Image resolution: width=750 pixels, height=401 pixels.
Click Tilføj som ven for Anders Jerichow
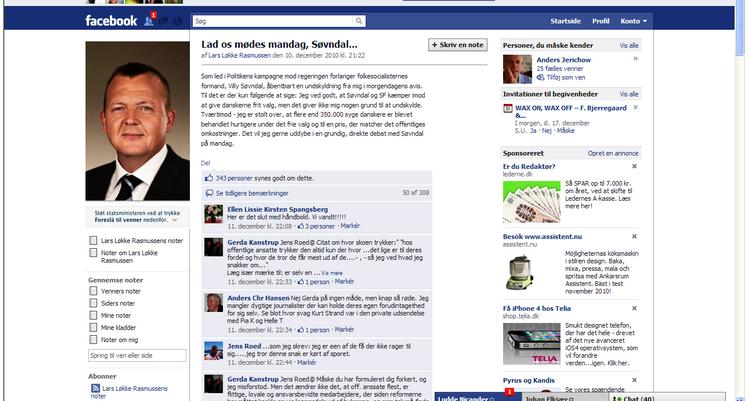[566, 77]
